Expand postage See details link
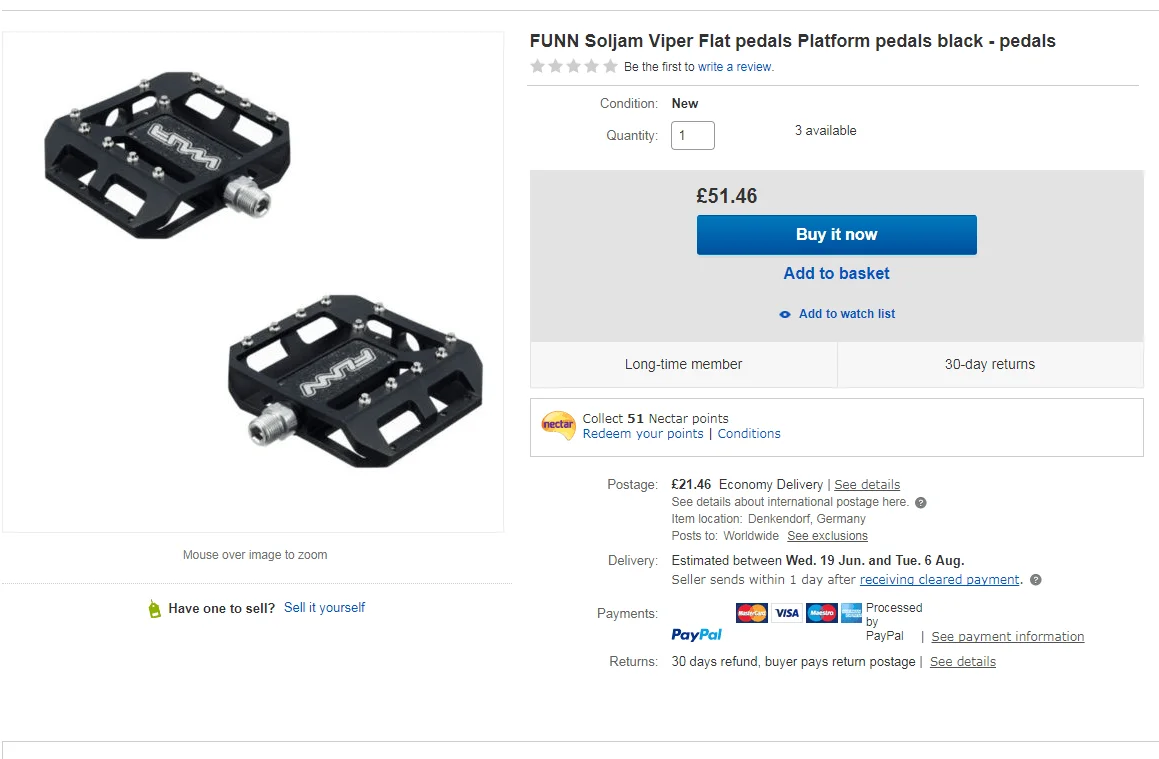The width and height of the screenshot is (1159, 759). tap(867, 485)
